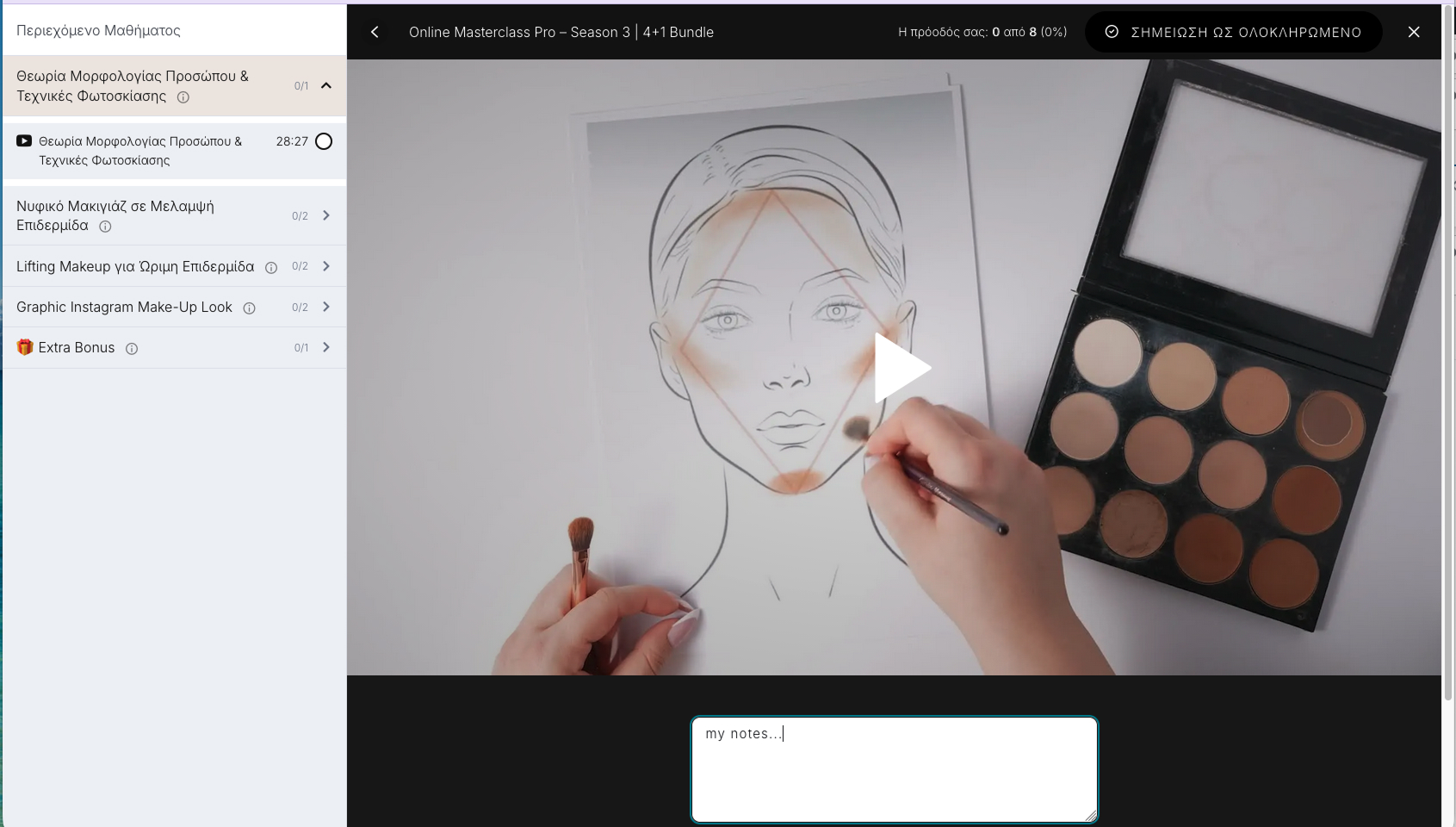Click info icon next to Νυφικό Μακιγιάζ section
Screen dimensions: 1456x827
105,227
